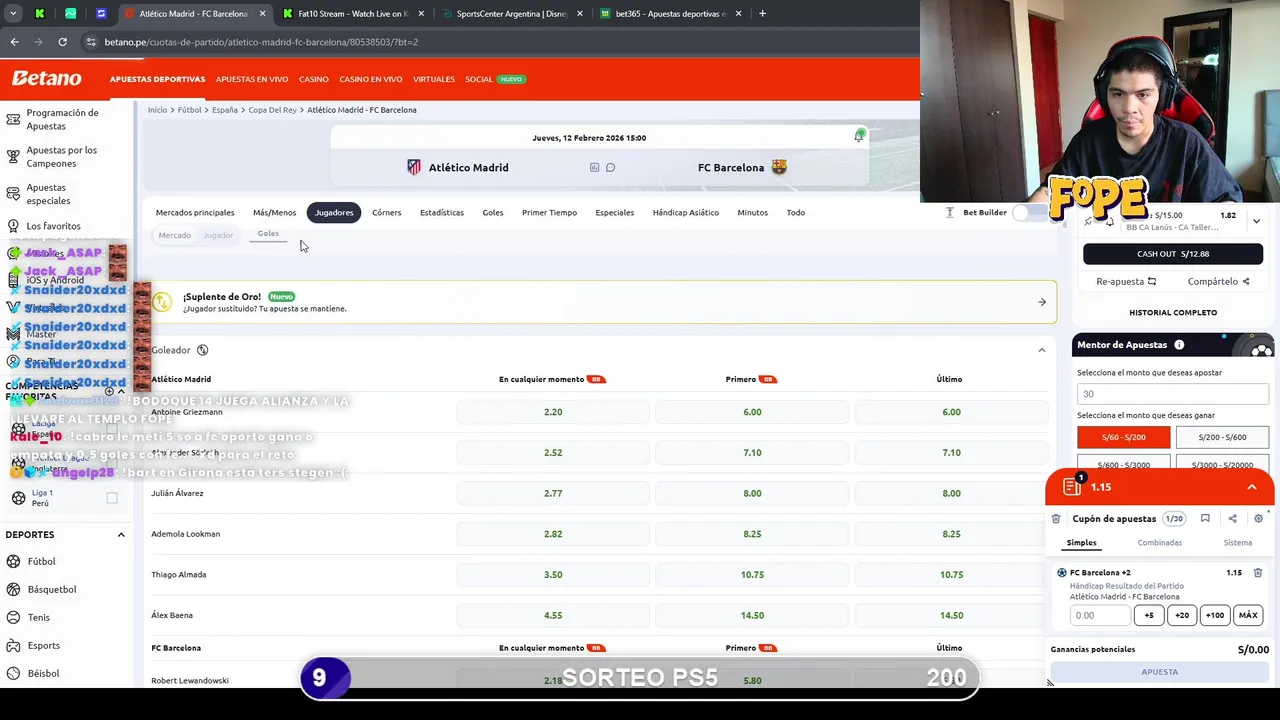Click the Betano logo
The height and width of the screenshot is (720, 1280).
46,78
